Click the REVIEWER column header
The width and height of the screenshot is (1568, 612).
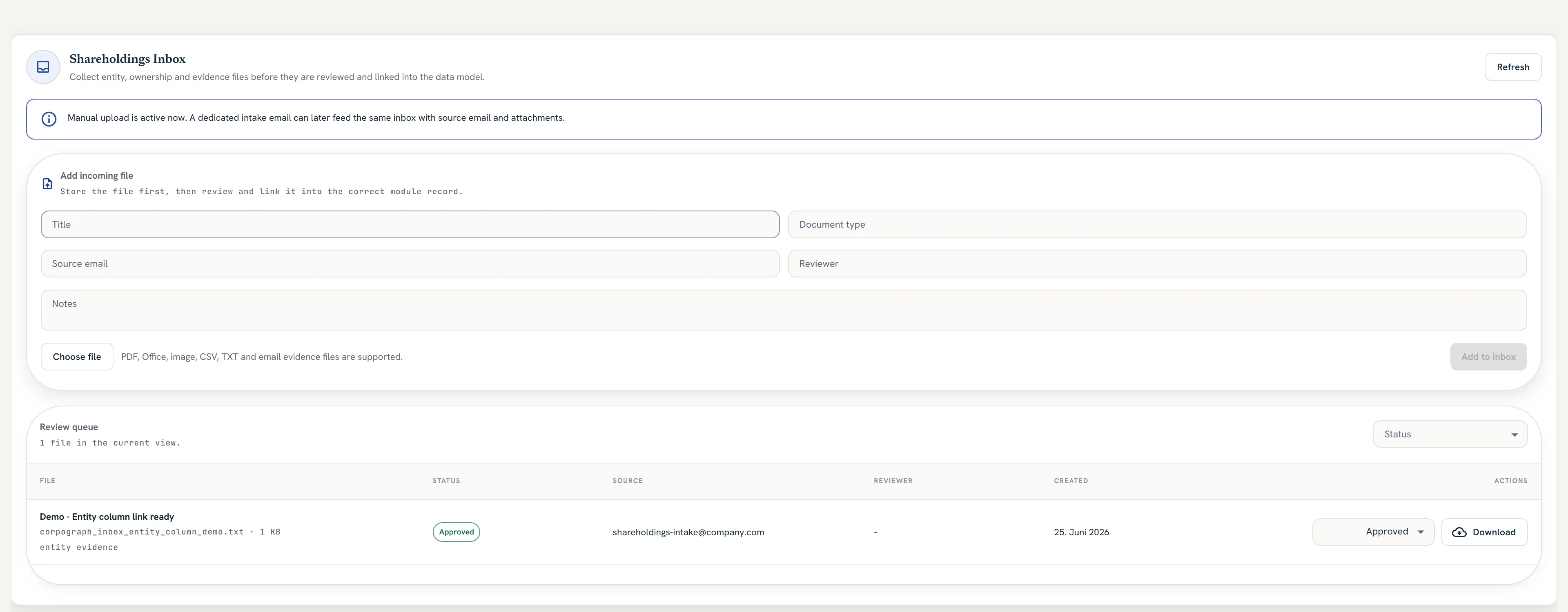pyautogui.click(x=893, y=481)
